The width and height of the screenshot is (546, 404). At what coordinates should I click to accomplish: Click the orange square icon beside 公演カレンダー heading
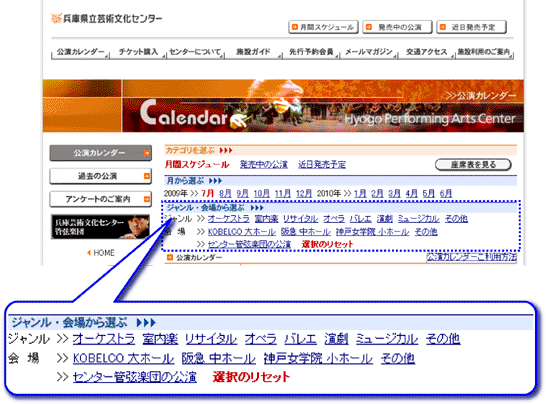tap(170, 257)
